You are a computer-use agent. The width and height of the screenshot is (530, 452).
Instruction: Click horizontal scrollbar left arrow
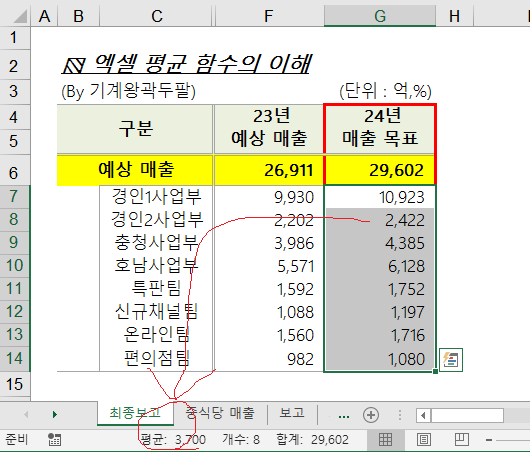[x=424, y=415]
